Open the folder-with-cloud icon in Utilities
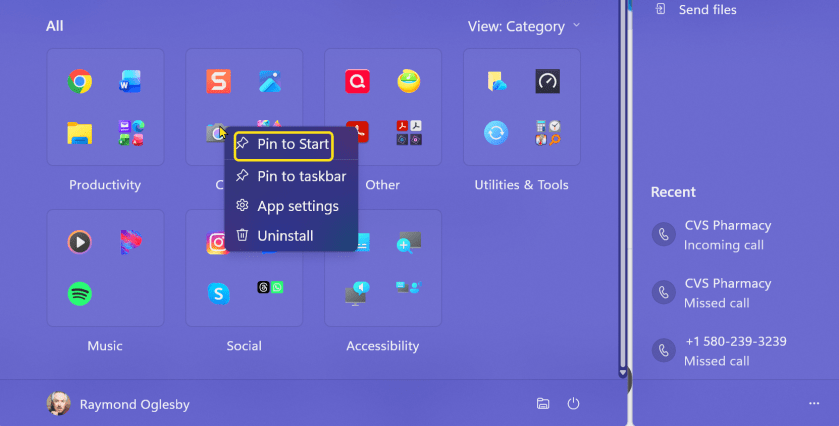 pyautogui.click(x=497, y=81)
